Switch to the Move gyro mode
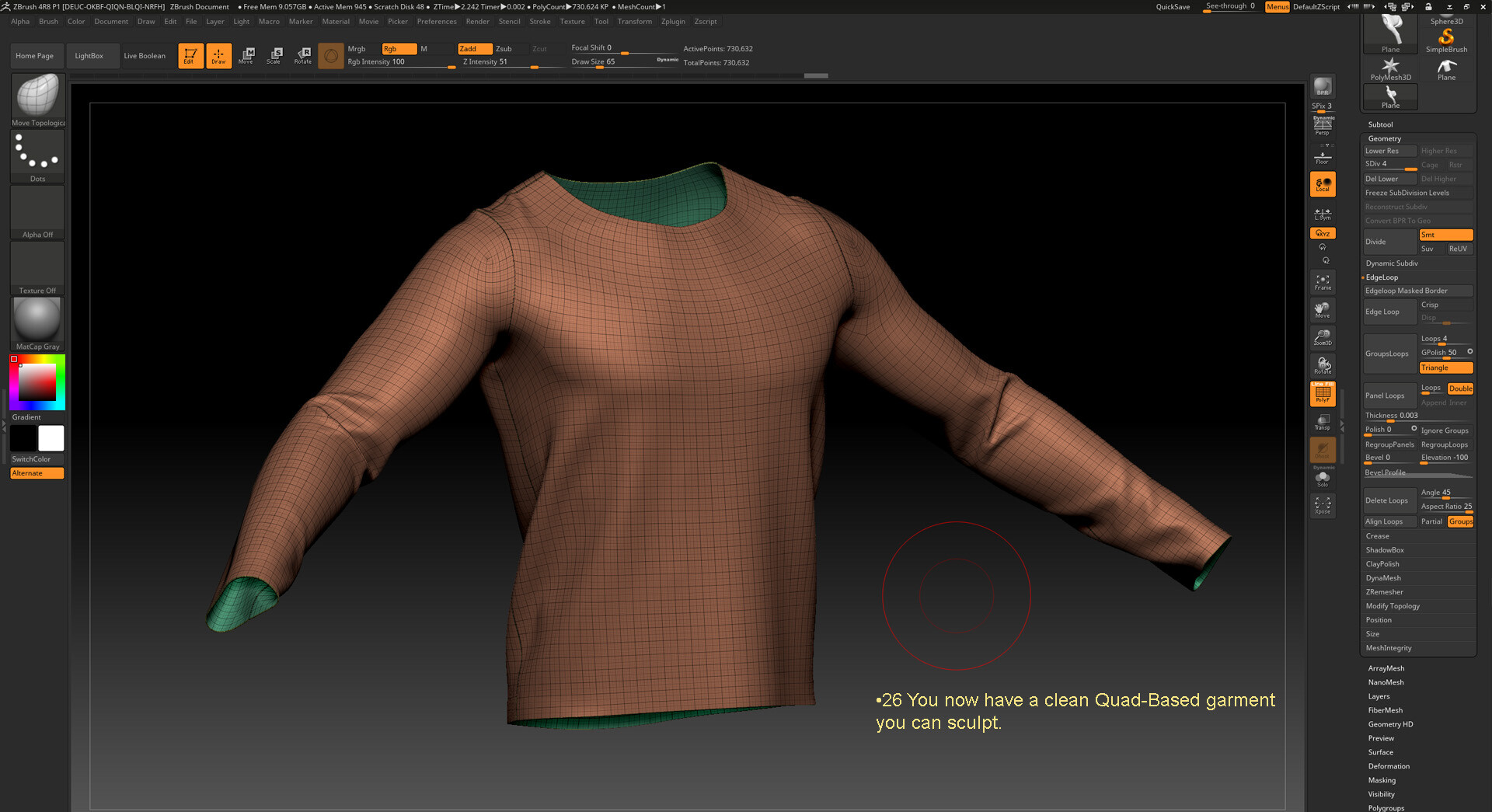The image size is (1492, 812). 246,55
